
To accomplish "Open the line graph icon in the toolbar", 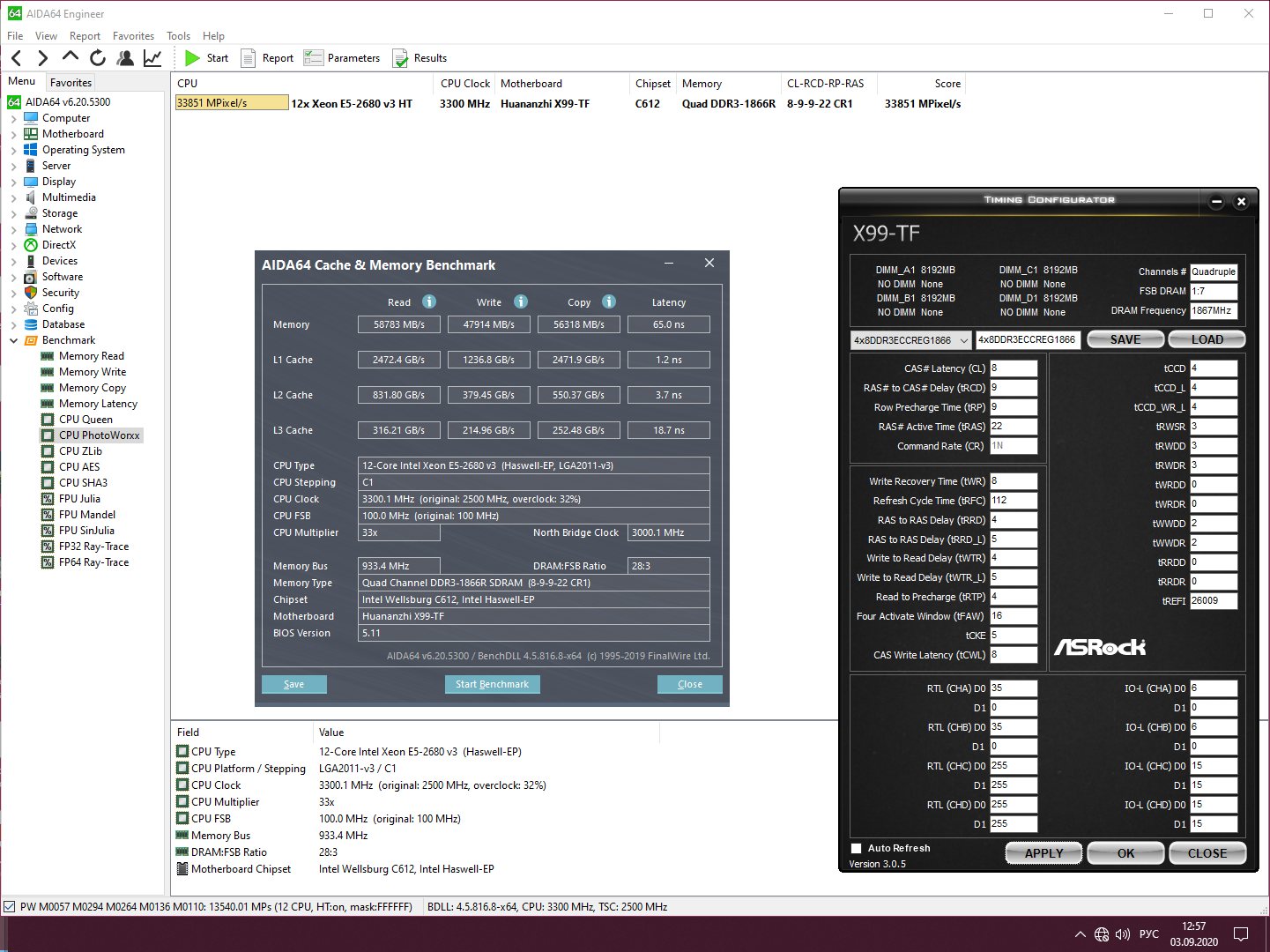I will (152, 58).
